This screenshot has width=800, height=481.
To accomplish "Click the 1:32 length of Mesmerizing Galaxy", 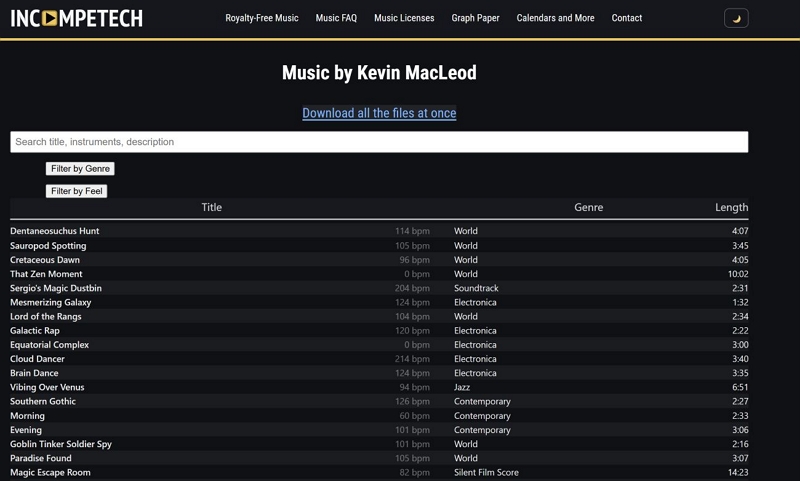I will pos(740,302).
